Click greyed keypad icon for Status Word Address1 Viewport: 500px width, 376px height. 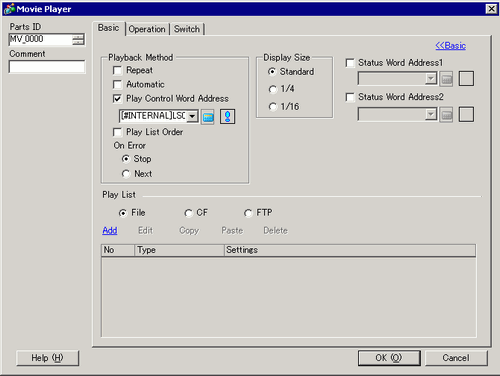coord(446,79)
